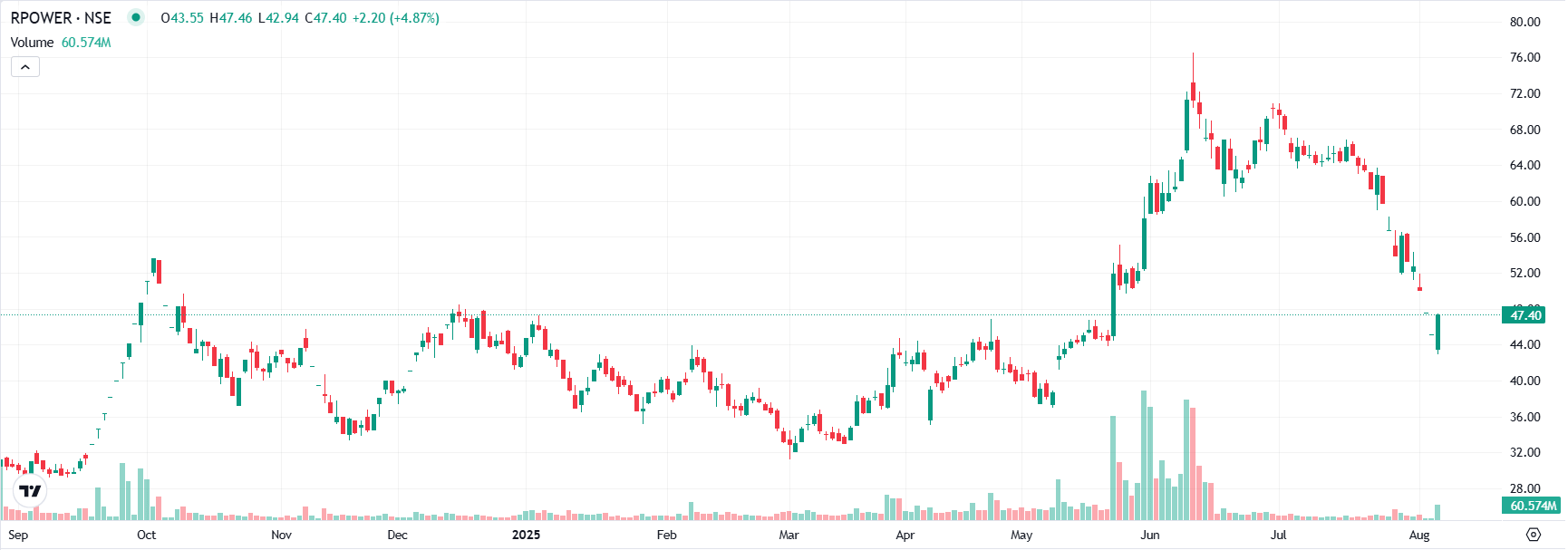Click the 72.00 price axis label
The image size is (1568, 550).
coord(1525,93)
